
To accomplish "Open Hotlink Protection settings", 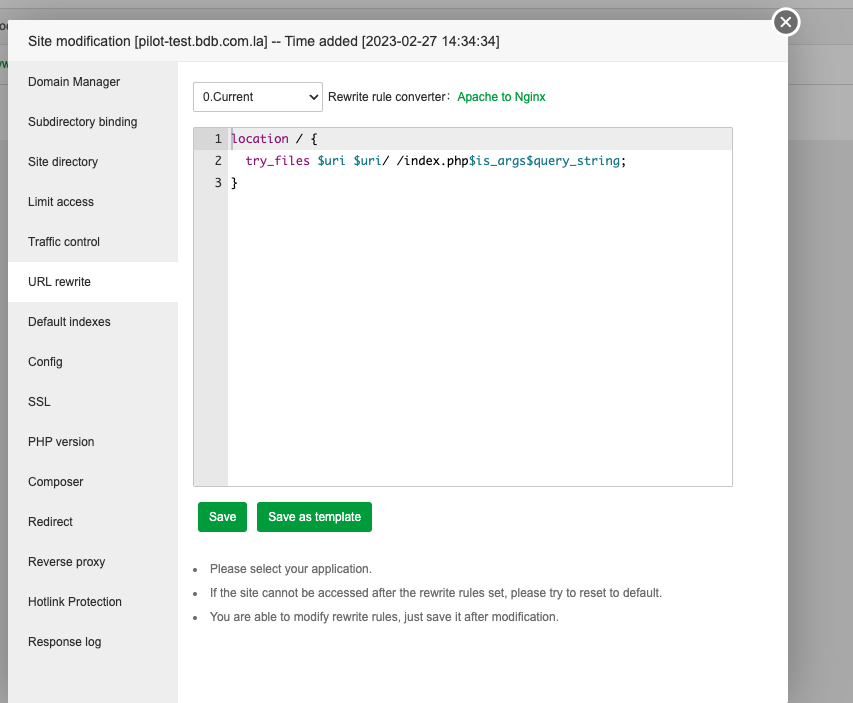I will (75, 602).
